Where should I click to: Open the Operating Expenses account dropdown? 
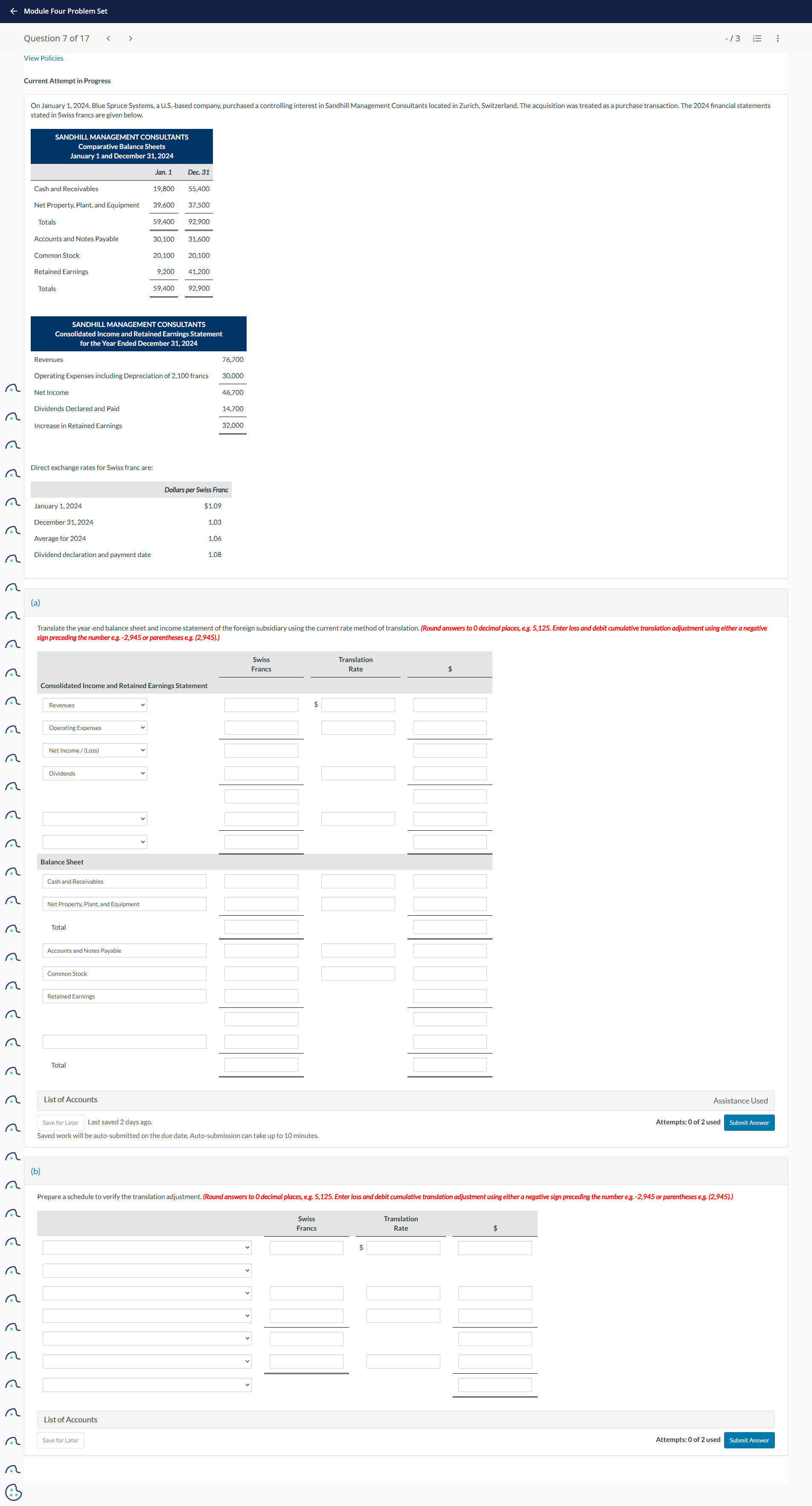pyautogui.click(x=95, y=728)
